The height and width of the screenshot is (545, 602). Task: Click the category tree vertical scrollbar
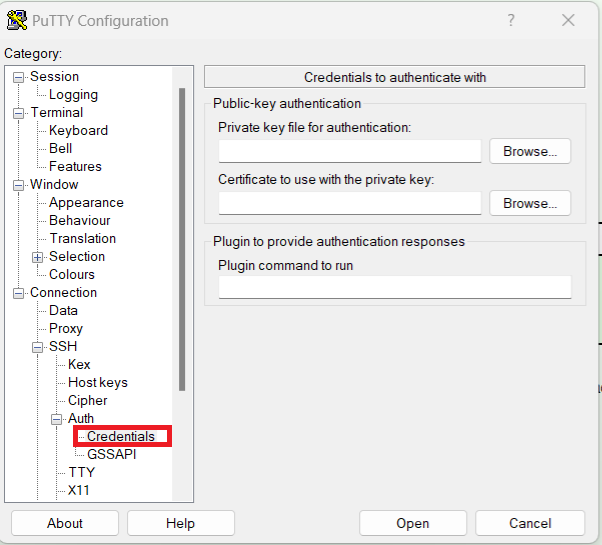point(181,240)
